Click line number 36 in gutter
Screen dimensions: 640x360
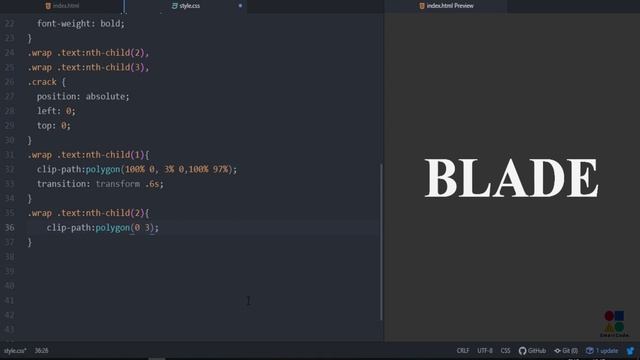(x=9, y=227)
